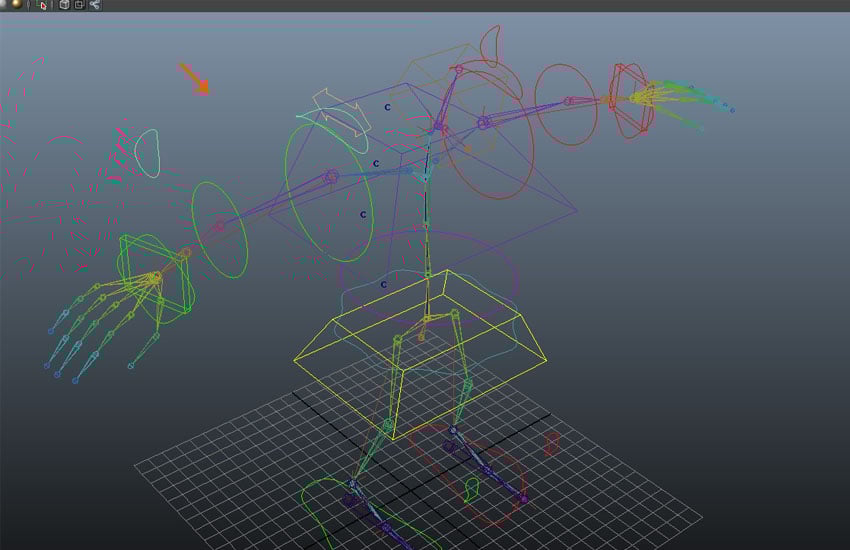Screen dimensions: 850x550
Task: Click the toolbar icon with the red arrow
Action: [x=41, y=5]
